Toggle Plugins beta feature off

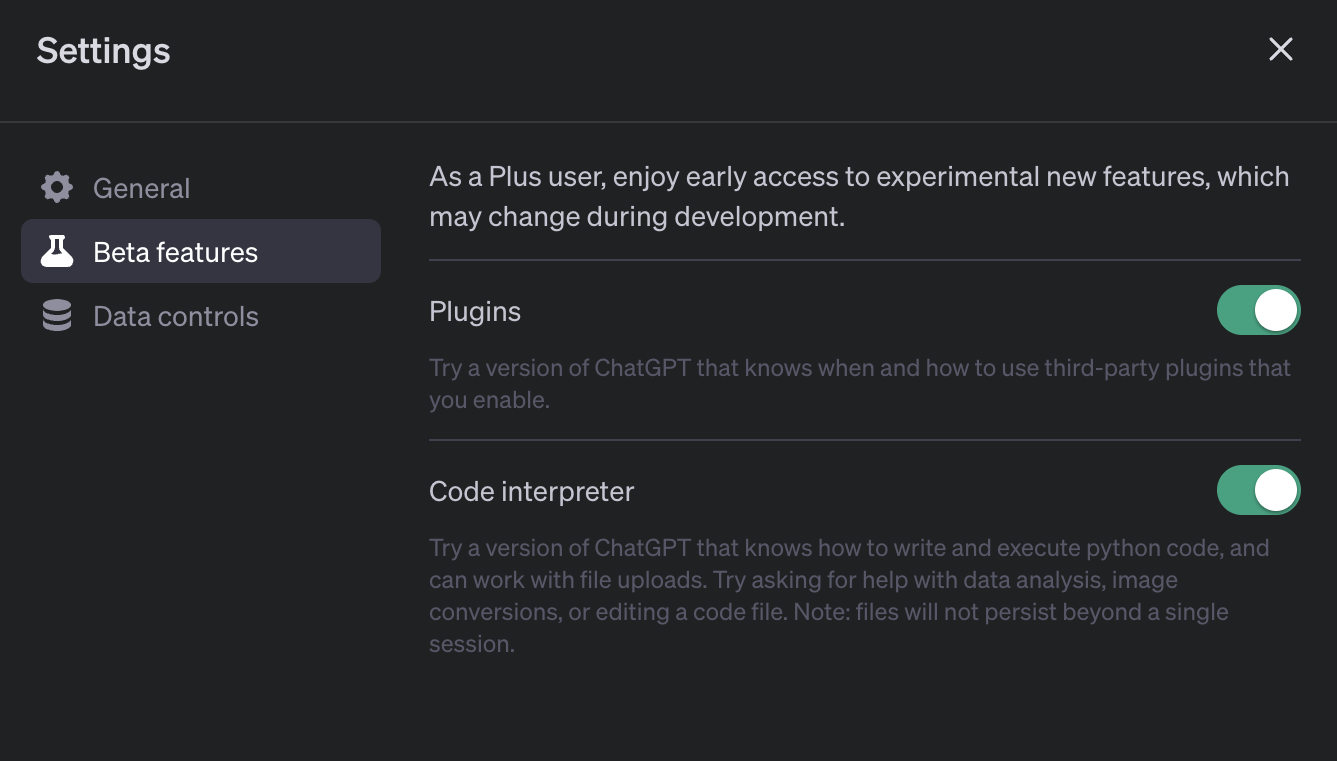tap(1258, 310)
